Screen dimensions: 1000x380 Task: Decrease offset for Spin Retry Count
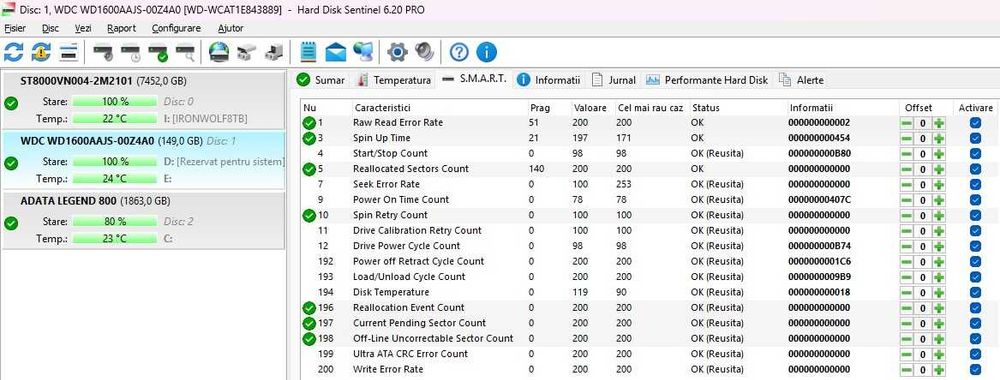906,215
